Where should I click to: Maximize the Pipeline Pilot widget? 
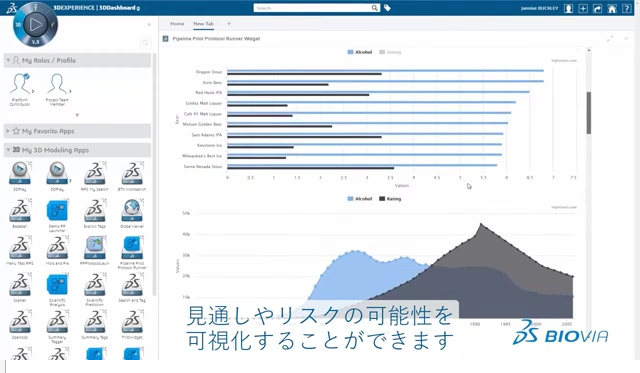click(x=610, y=38)
